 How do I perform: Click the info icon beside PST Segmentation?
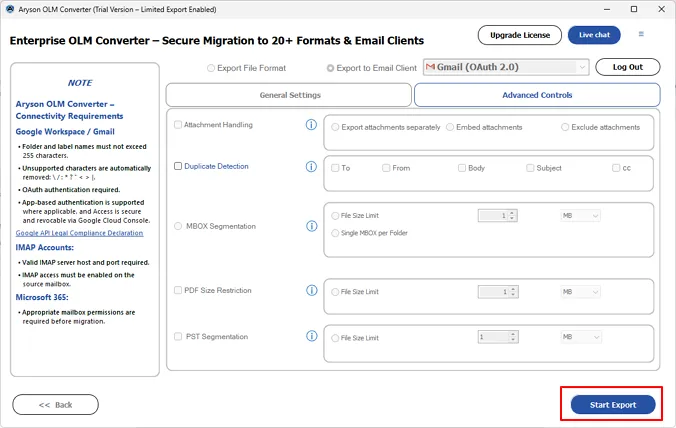click(311, 337)
